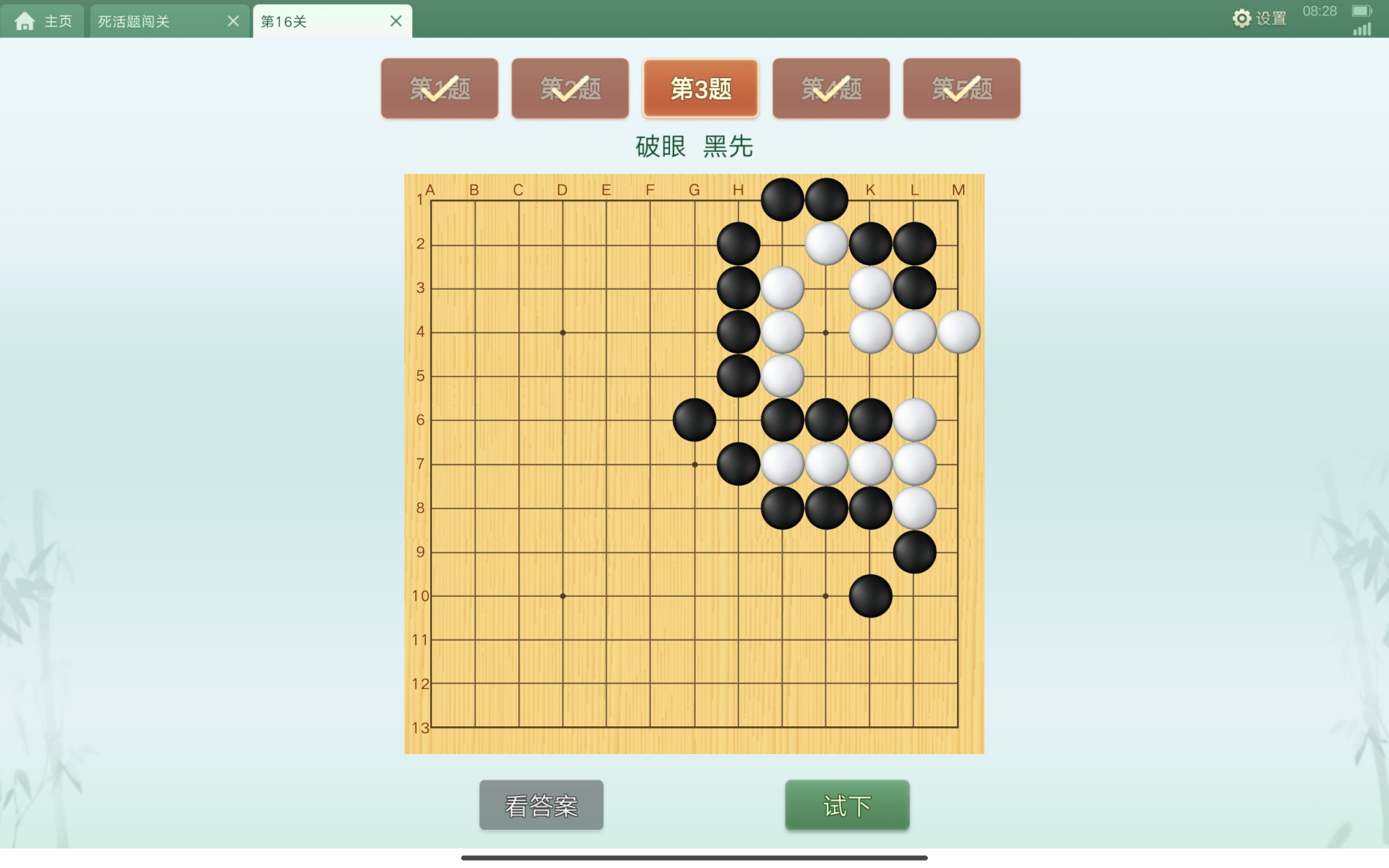Close the 死活题闯关 tab
Image resolution: width=1389 pixels, height=868 pixels.
tap(233, 21)
